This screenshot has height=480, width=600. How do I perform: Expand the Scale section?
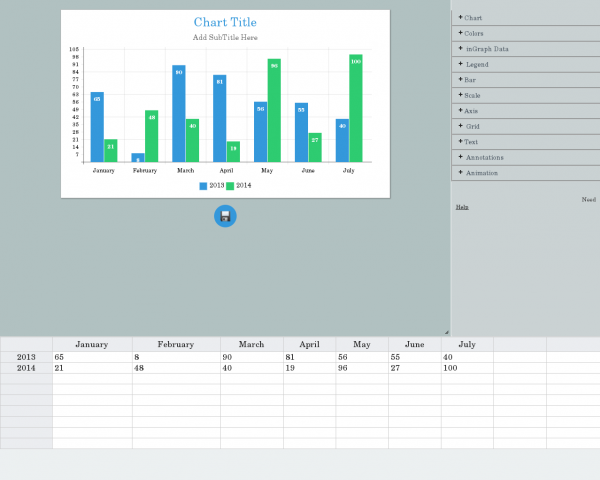(471, 95)
